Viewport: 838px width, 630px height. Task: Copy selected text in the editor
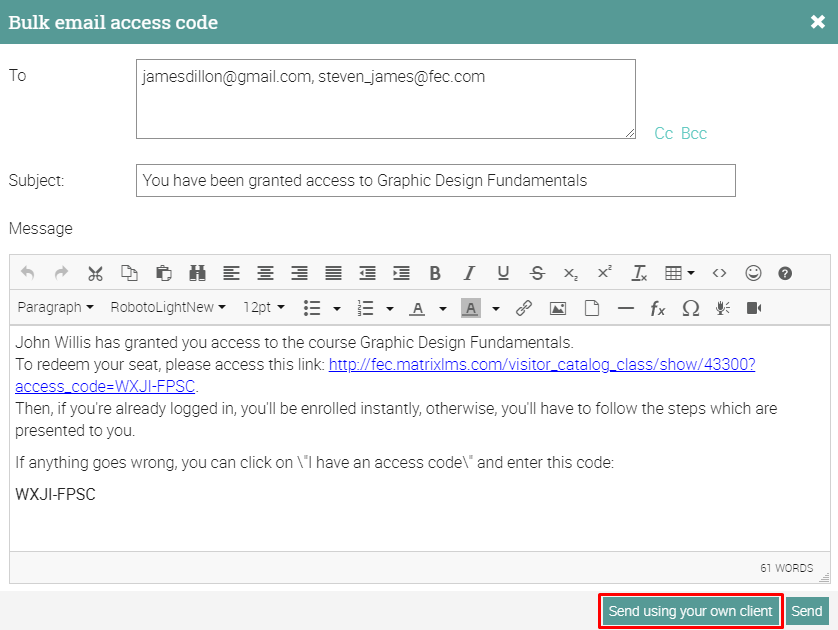pyautogui.click(x=129, y=273)
